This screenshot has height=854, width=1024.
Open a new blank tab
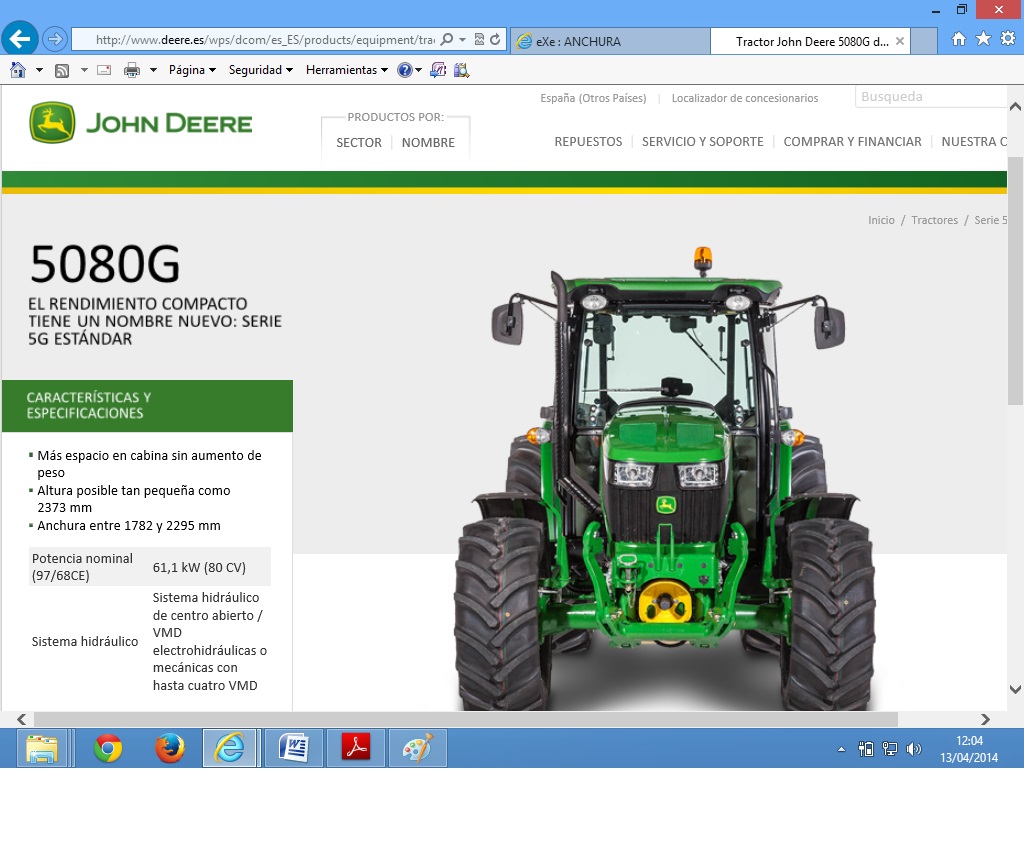924,41
